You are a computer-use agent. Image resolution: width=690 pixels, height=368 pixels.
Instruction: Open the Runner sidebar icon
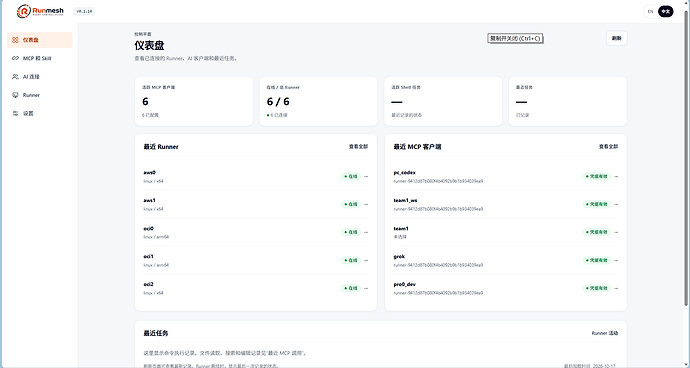coord(15,95)
